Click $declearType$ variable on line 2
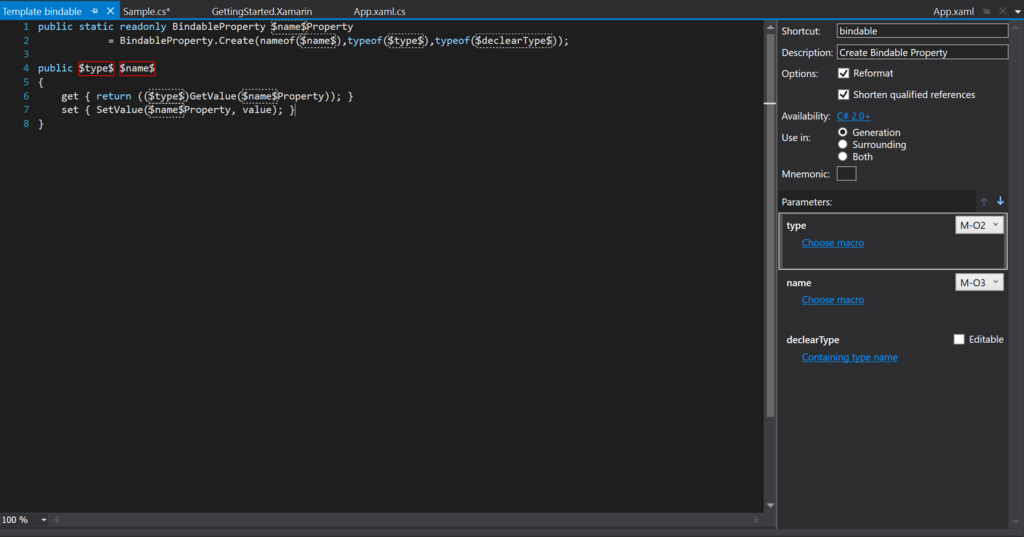 click(x=514, y=41)
